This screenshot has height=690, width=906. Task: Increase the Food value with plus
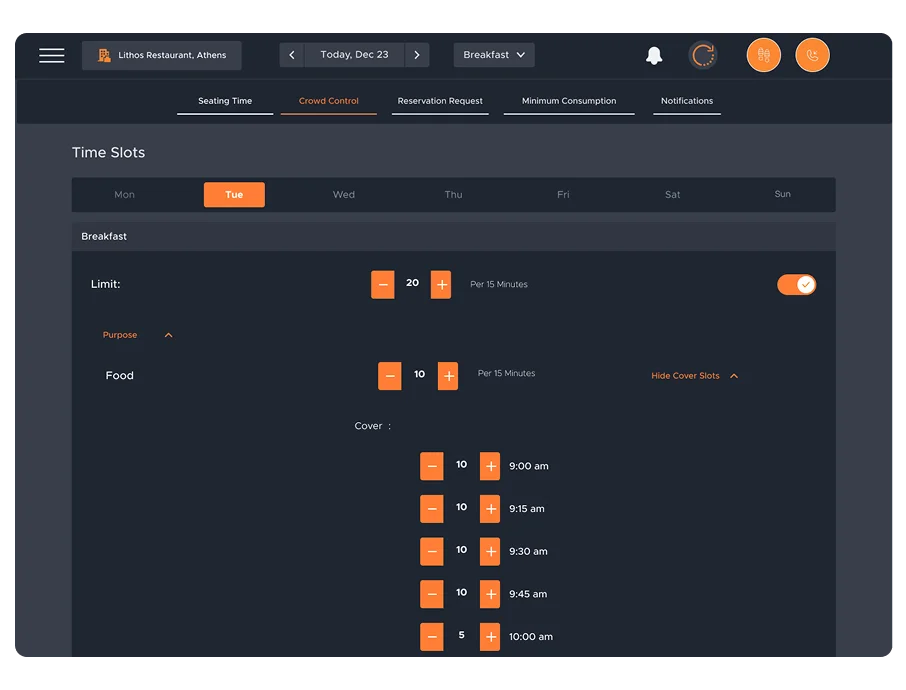448,376
